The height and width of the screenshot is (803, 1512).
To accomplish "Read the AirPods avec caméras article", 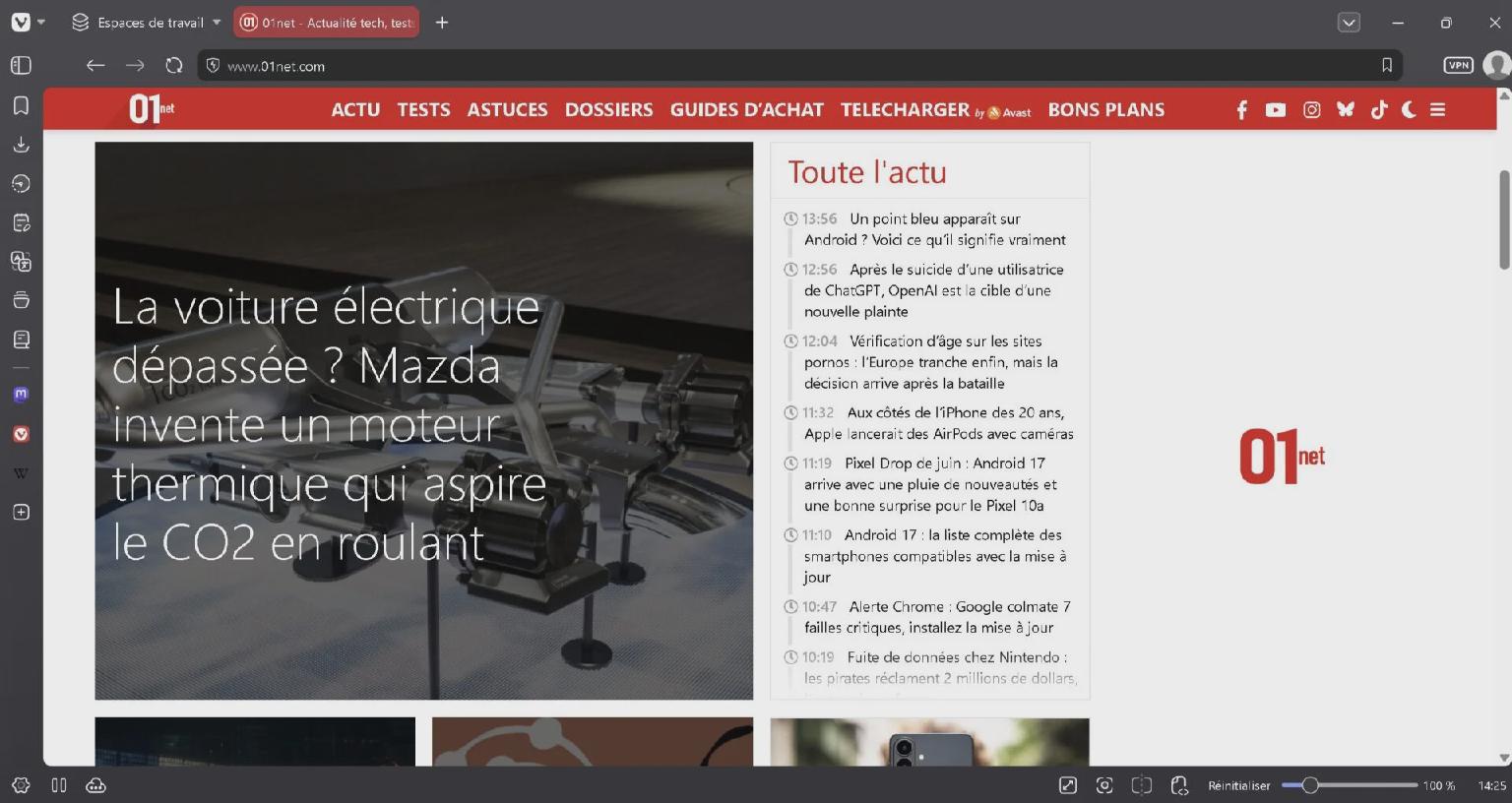I will point(937,423).
